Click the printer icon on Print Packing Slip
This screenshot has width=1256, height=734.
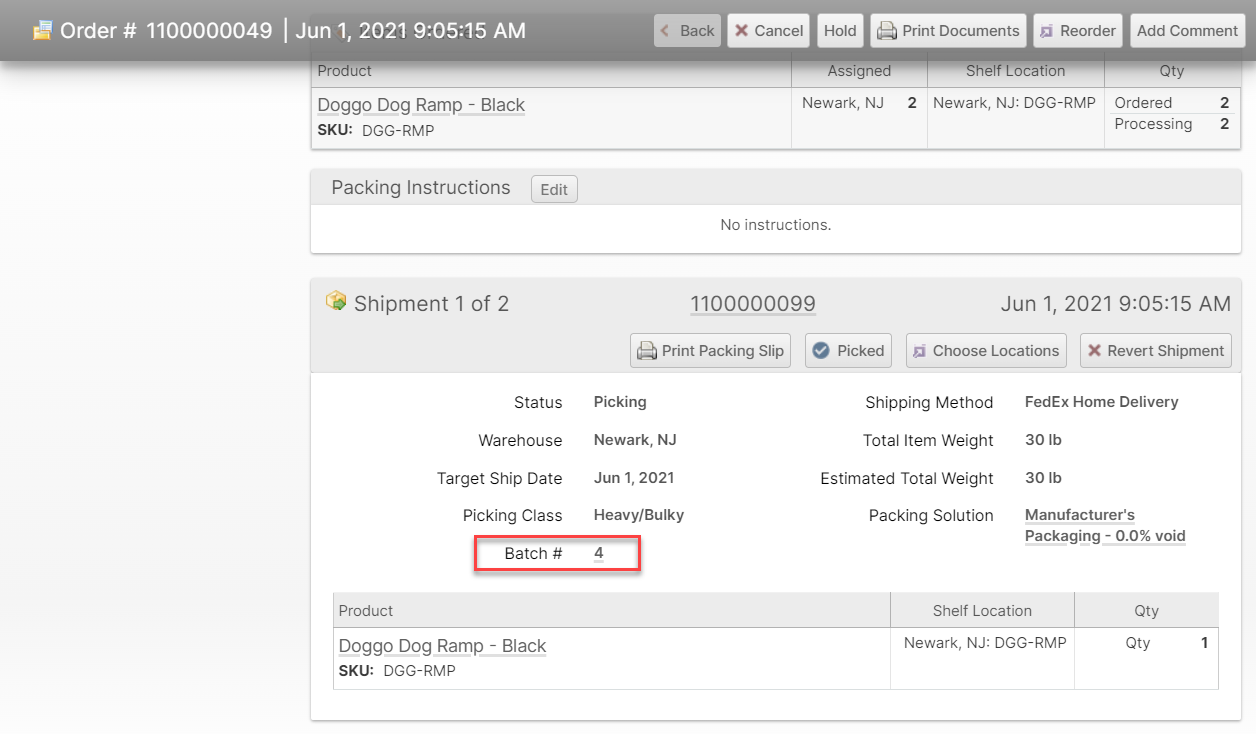pyautogui.click(x=647, y=351)
